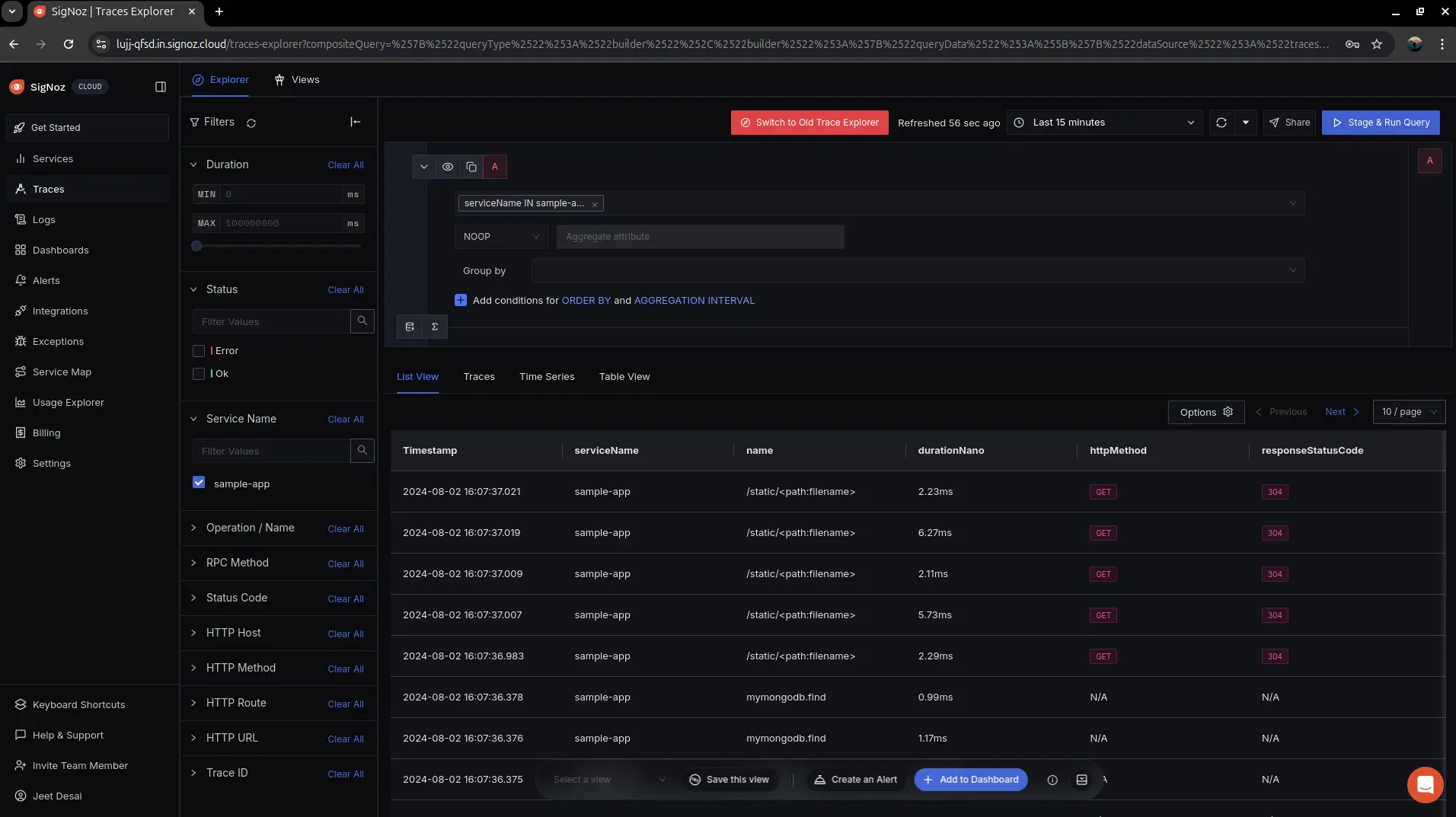The height and width of the screenshot is (817, 1456).
Task: Open the Options button
Action: click(x=1206, y=412)
